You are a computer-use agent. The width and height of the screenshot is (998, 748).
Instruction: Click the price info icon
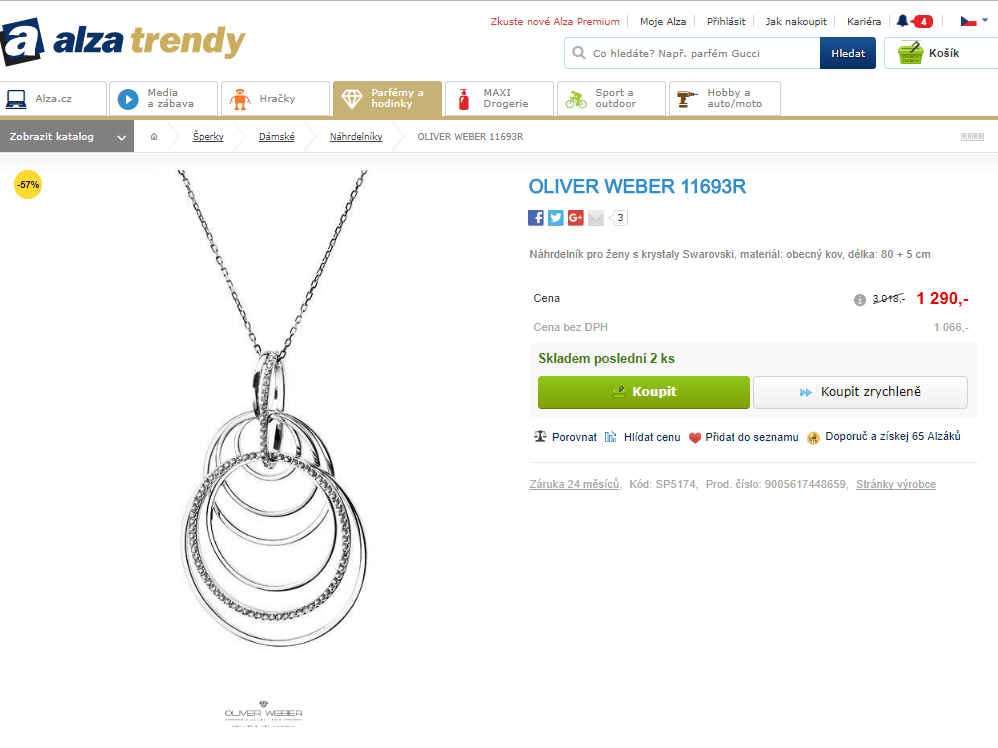(860, 300)
